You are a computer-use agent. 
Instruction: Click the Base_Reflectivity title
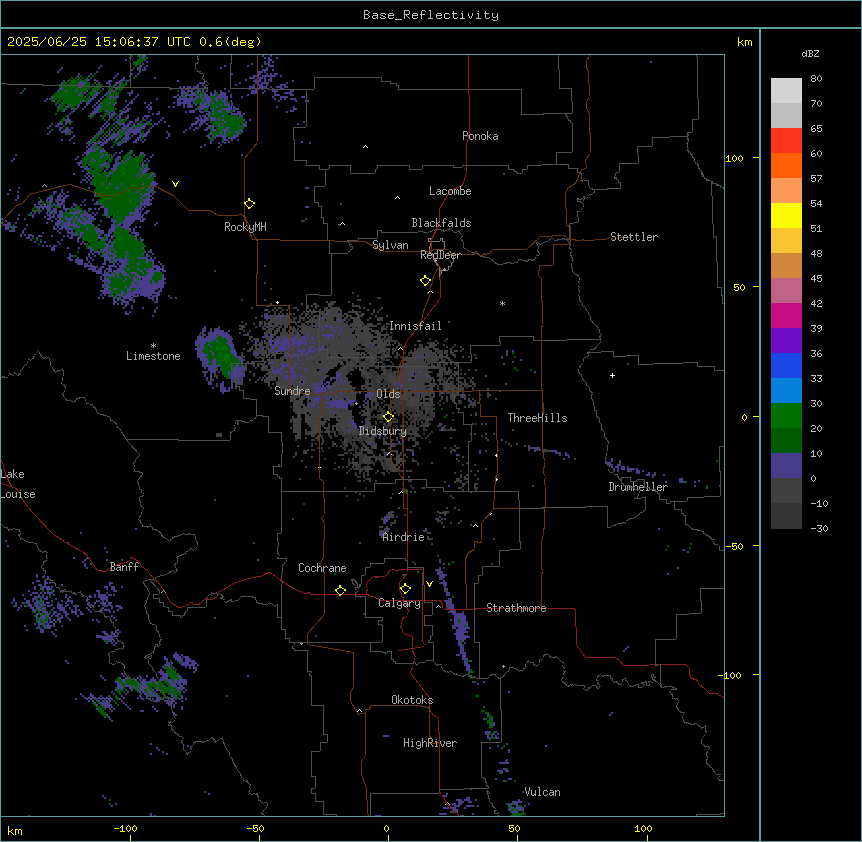pyautogui.click(x=431, y=15)
